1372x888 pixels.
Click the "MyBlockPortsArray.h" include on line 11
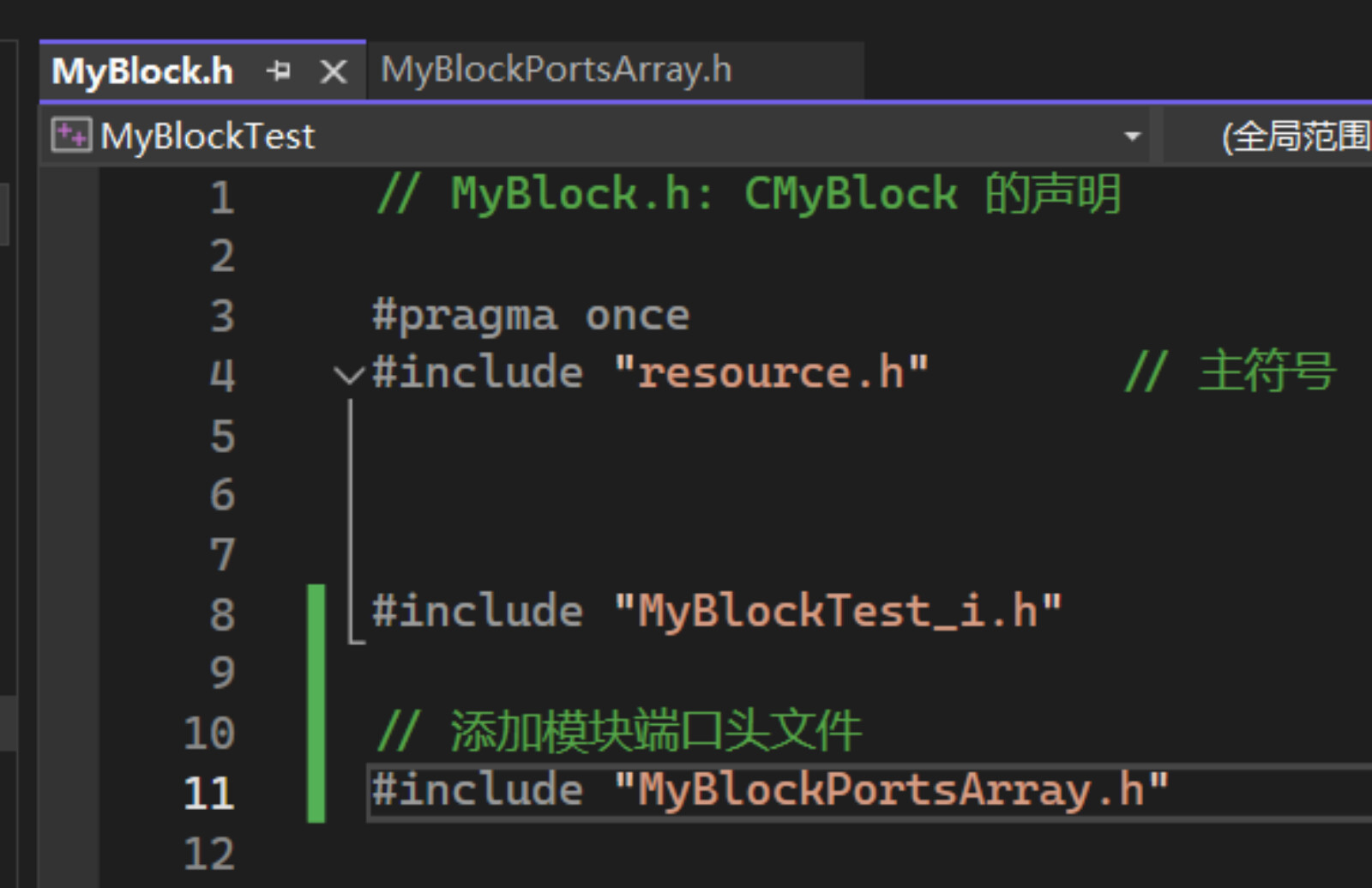[x=892, y=790]
